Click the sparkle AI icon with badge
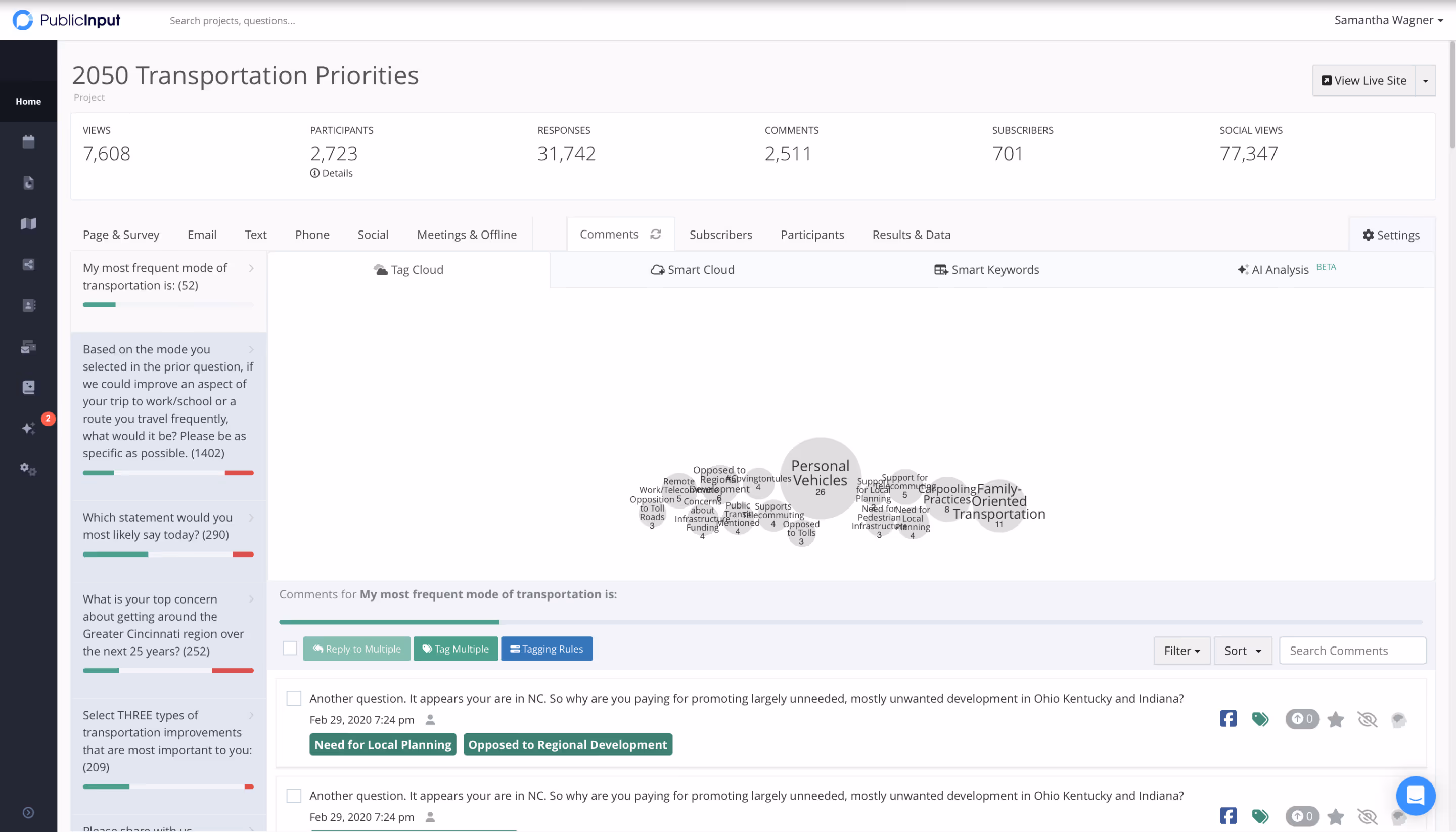The image size is (1456, 832). pos(28,429)
